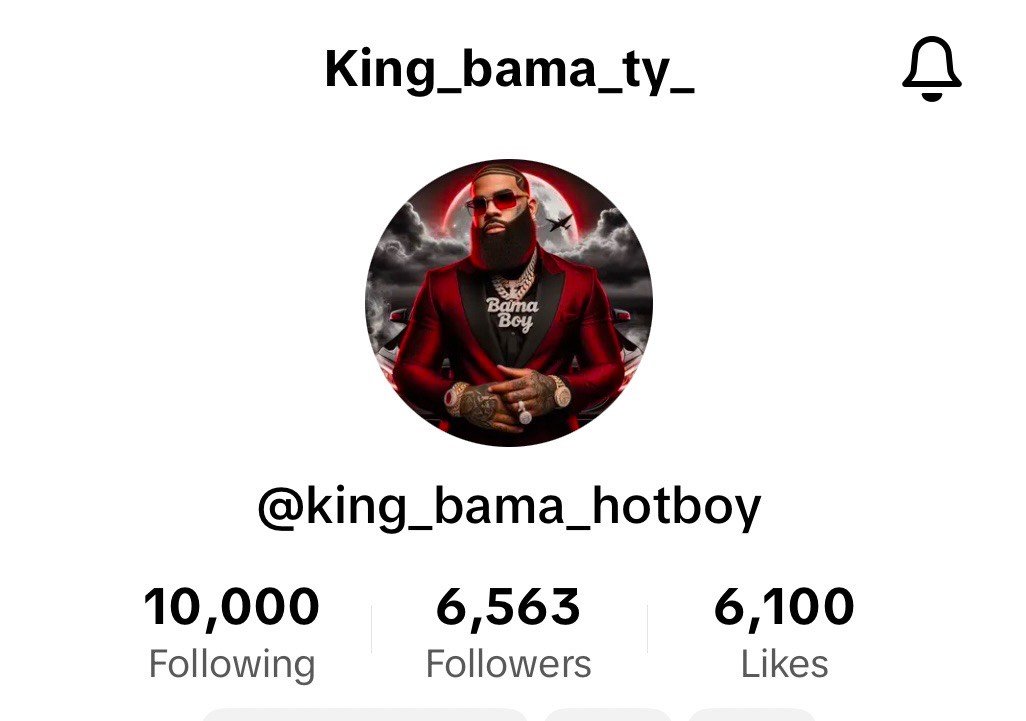Click the airplane silhouette in profile photo
Image resolution: width=1026 pixels, height=721 pixels.
559,223
